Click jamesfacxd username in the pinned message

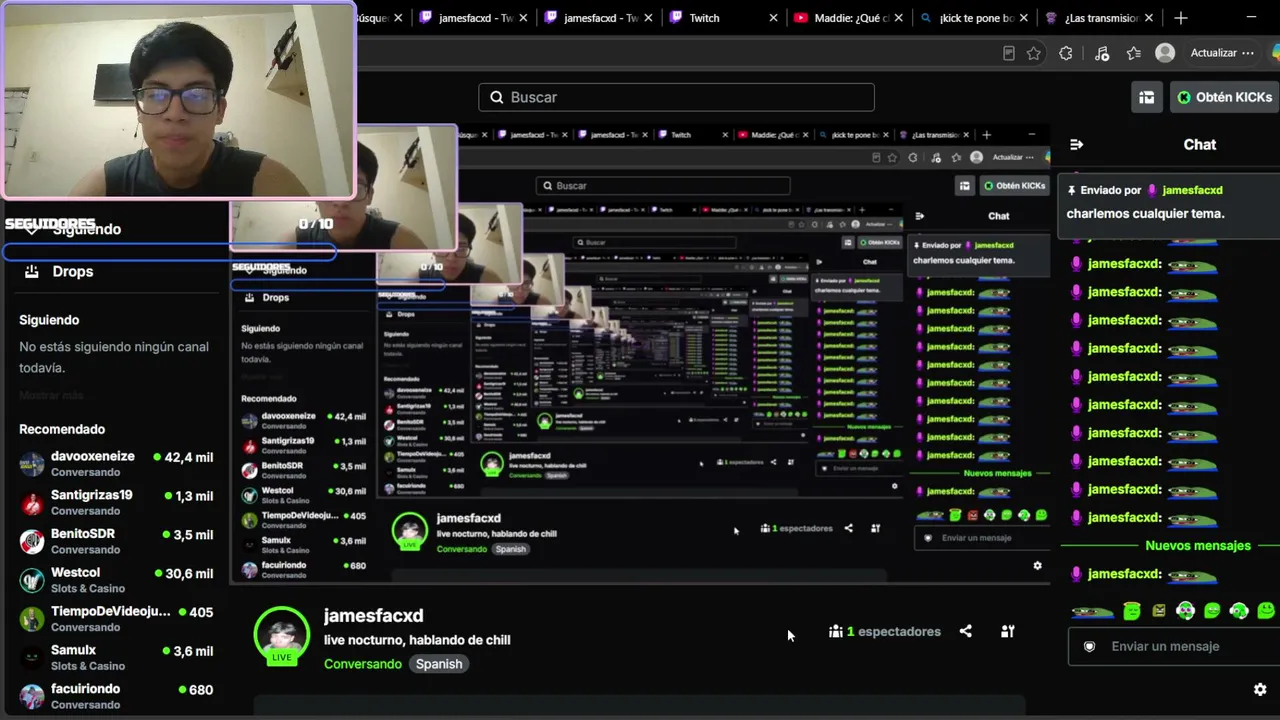coord(1192,190)
